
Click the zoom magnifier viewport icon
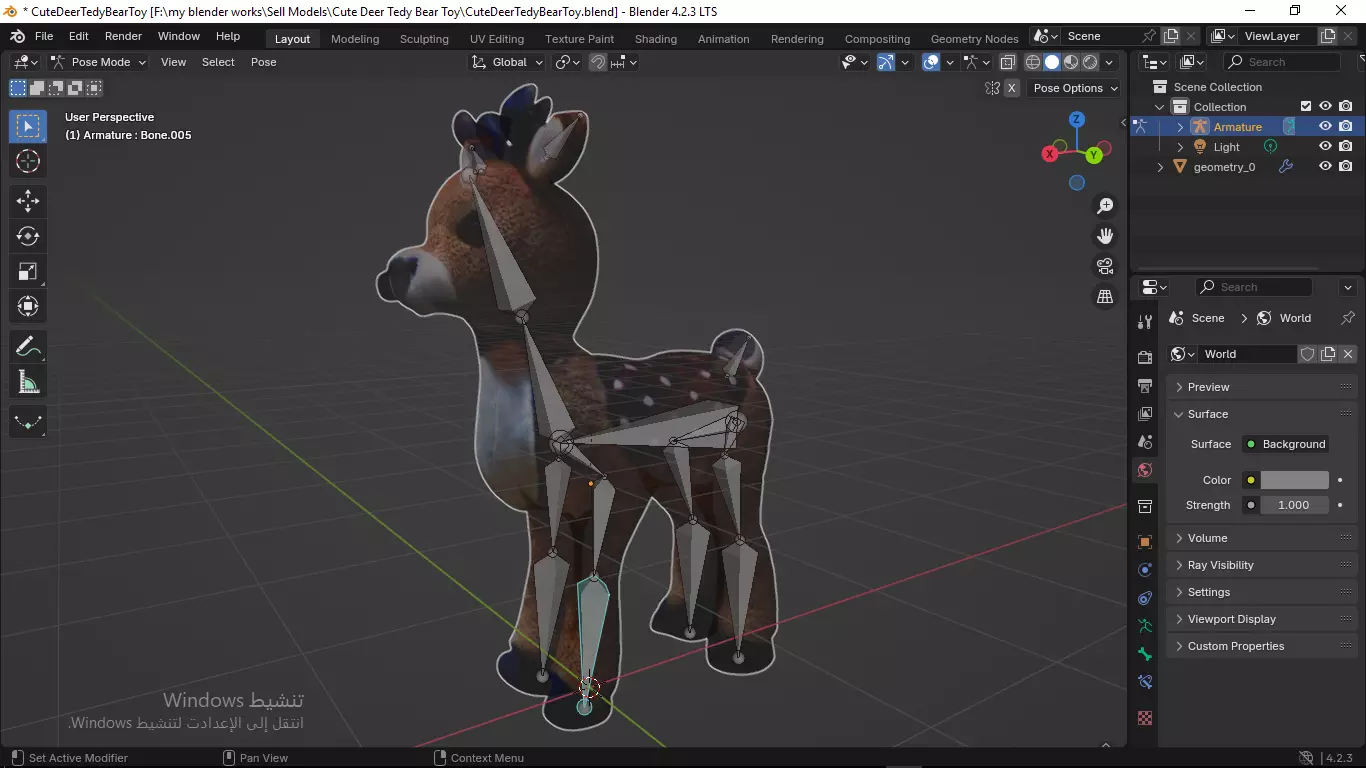pyautogui.click(x=1105, y=206)
